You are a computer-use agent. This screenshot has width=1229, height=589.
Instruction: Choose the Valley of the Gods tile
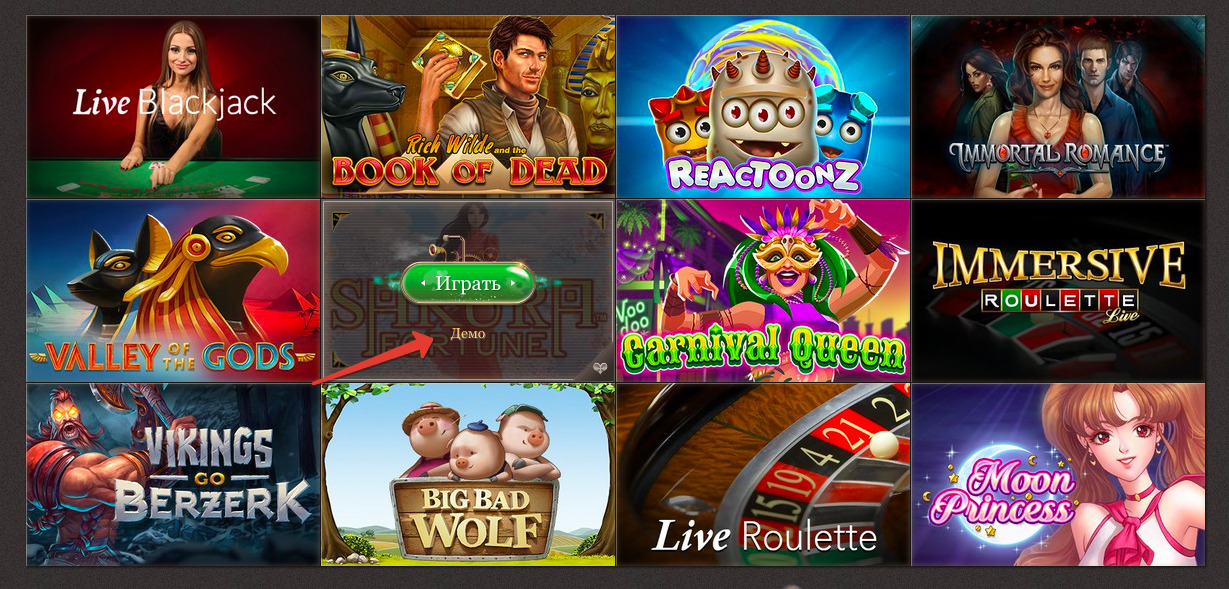pyautogui.click(x=172, y=290)
